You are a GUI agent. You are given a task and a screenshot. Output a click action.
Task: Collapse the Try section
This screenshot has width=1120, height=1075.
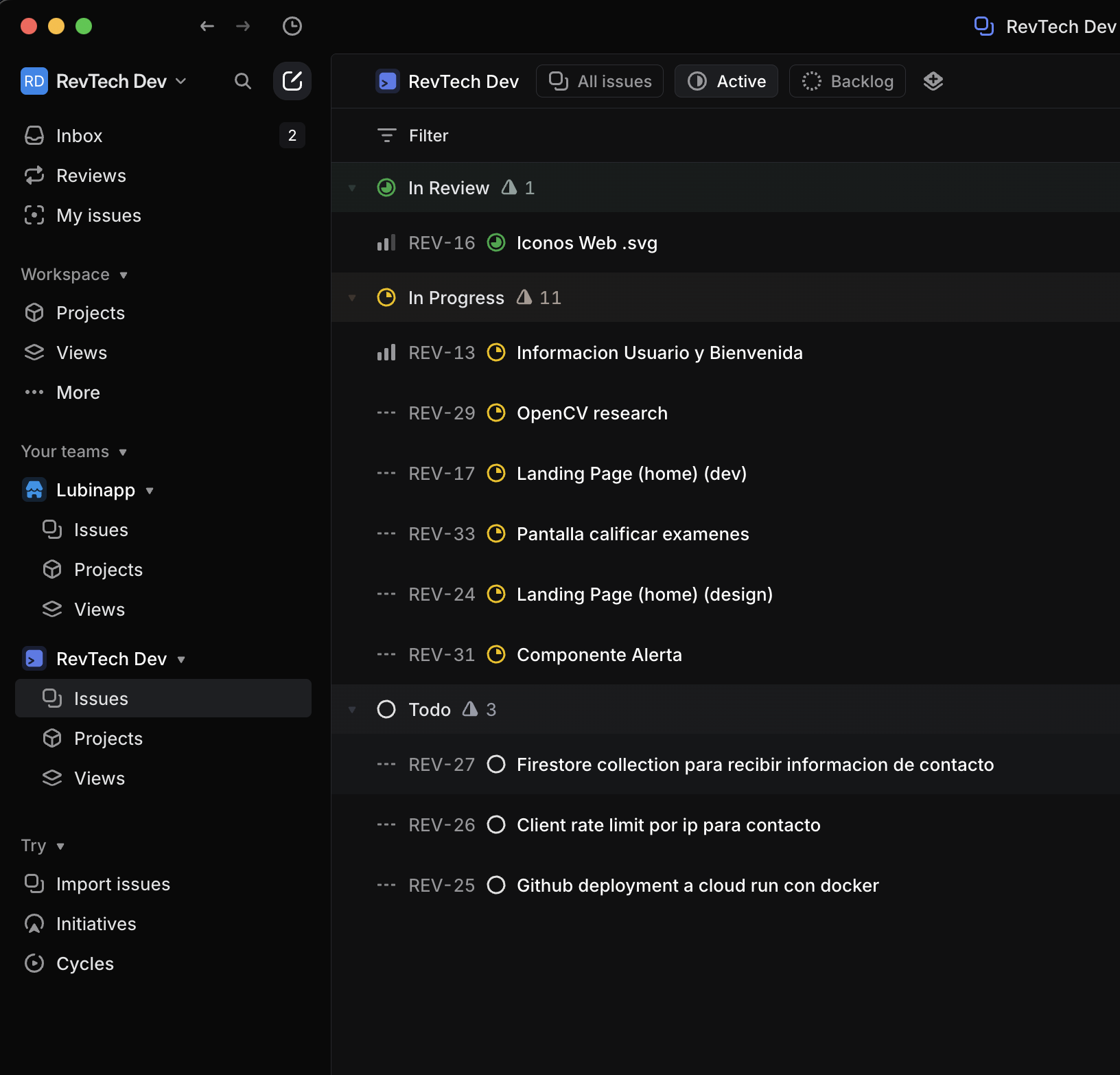coord(60,846)
